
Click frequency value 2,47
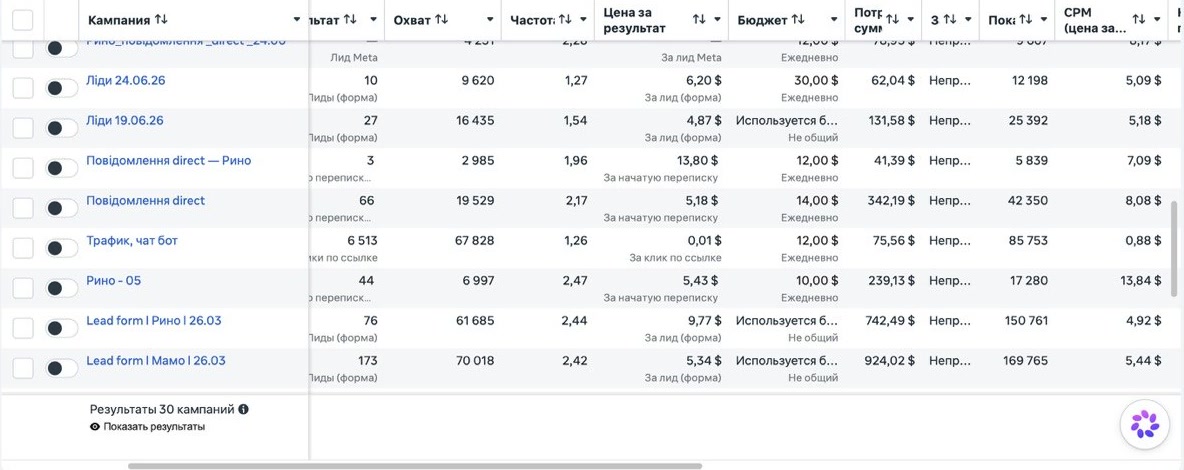pyautogui.click(x=575, y=281)
